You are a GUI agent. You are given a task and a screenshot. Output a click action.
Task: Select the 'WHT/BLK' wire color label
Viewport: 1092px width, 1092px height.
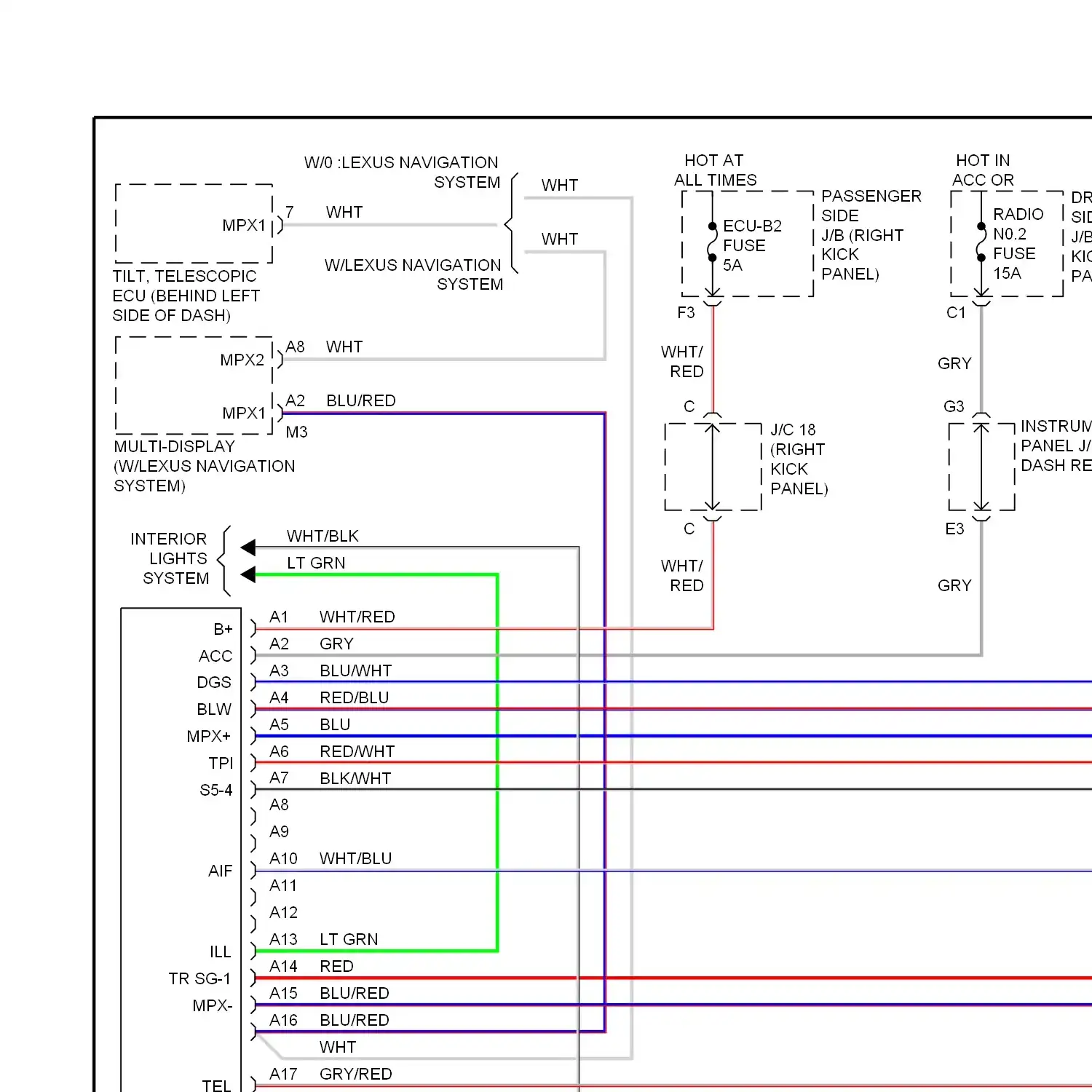(x=323, y=537)
